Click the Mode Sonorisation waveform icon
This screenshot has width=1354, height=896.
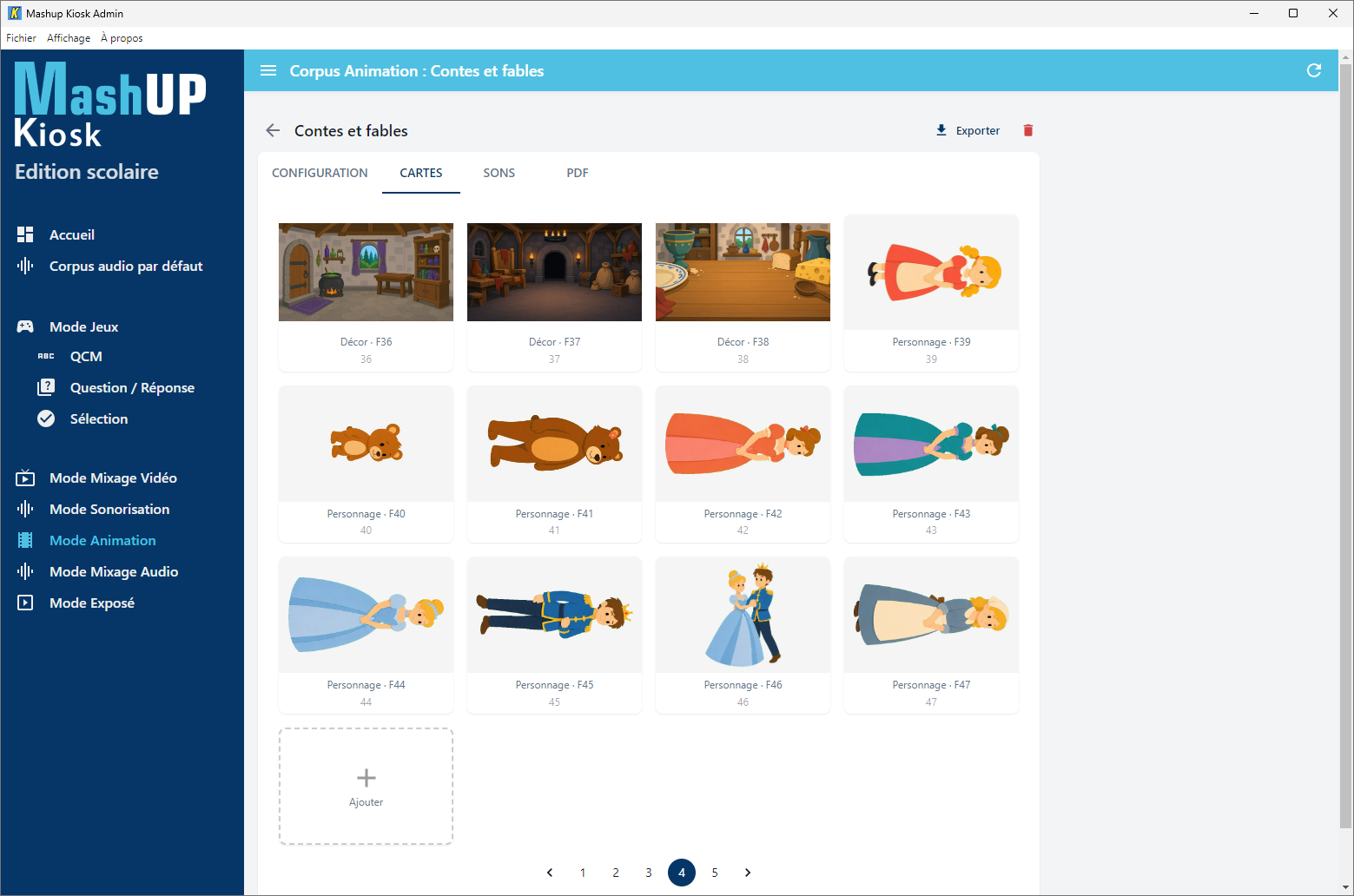click(25, 509)
